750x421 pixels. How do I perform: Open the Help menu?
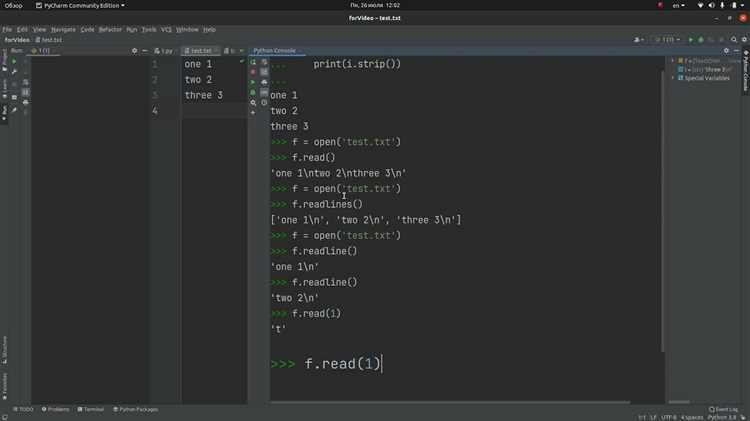click(210, 29)
